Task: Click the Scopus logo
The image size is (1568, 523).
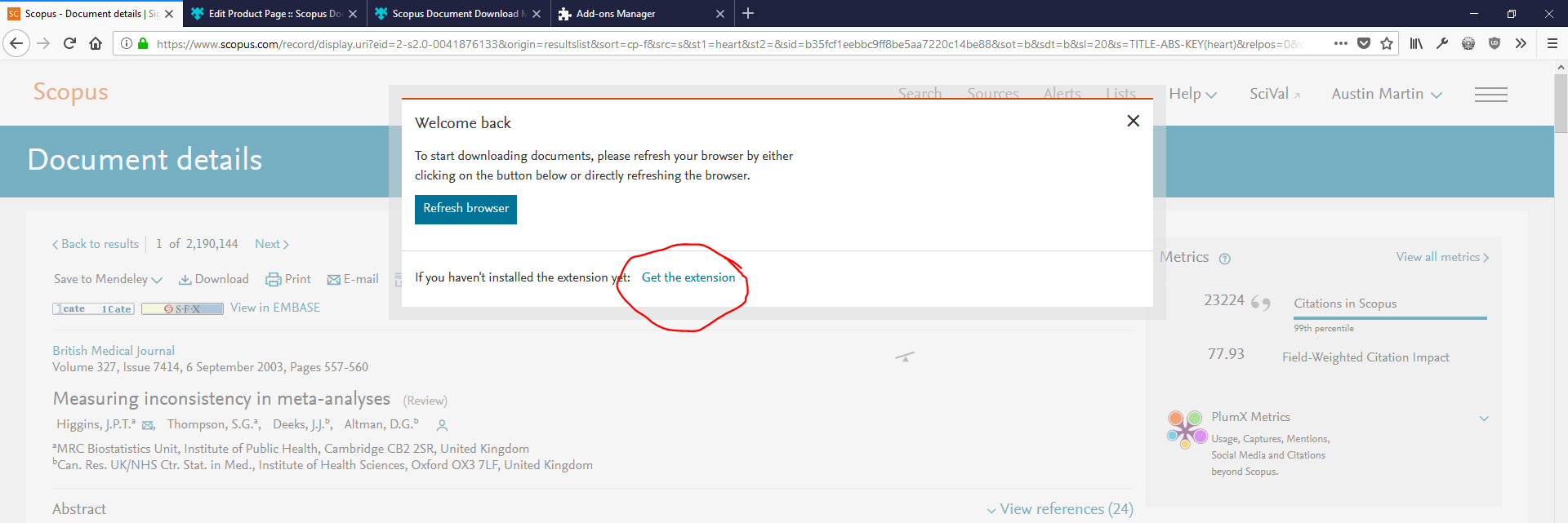Action: click(x=70, y=92)
